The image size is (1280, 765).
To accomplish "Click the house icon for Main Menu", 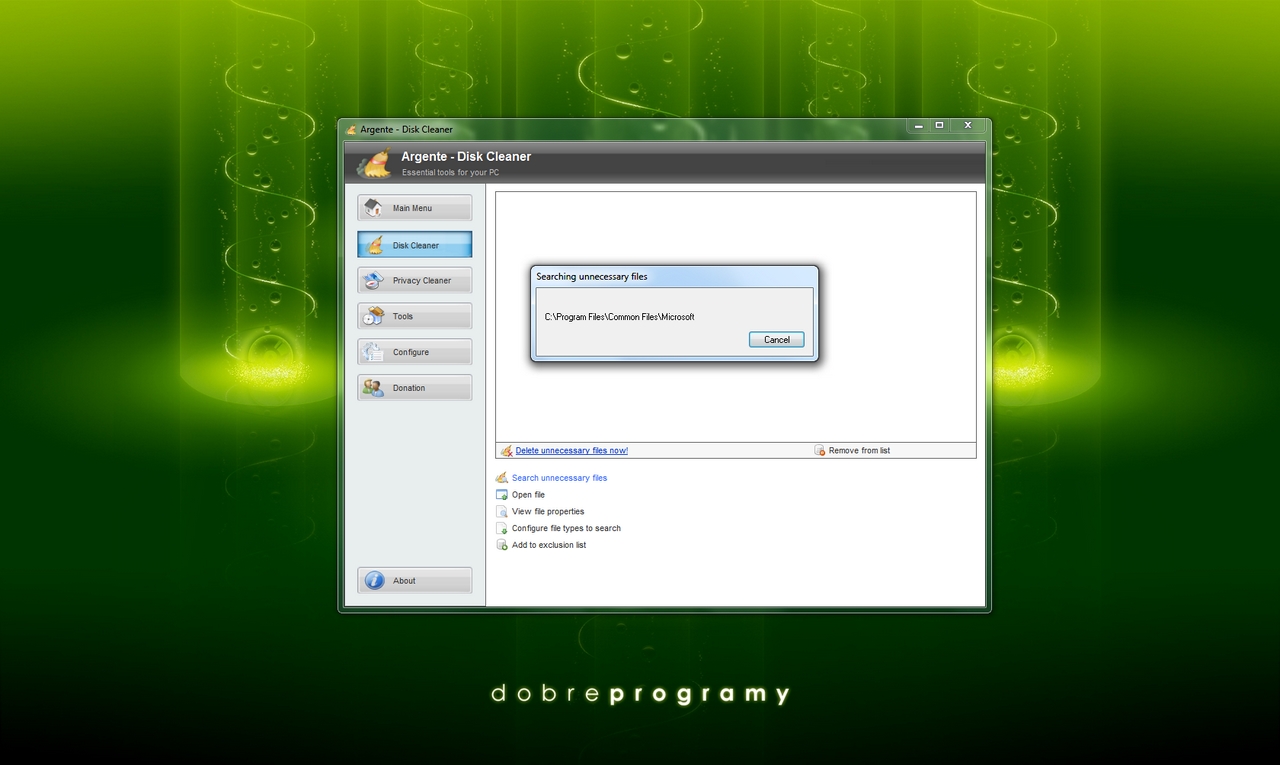I will (x=374, y=208).
